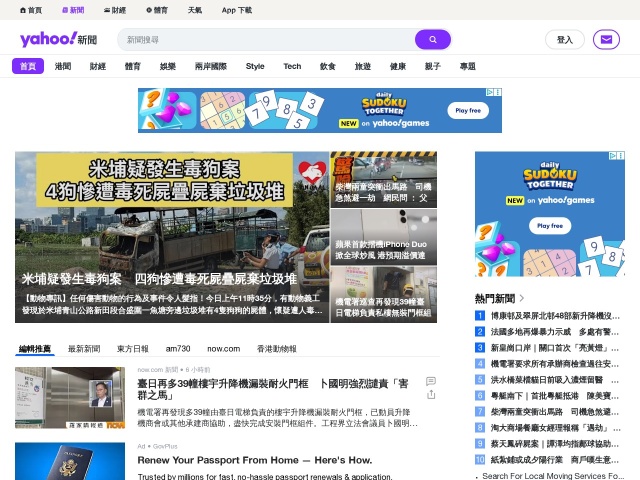Click the purple search magnifier button
The image size is (640, 480).
click(433, 40)
